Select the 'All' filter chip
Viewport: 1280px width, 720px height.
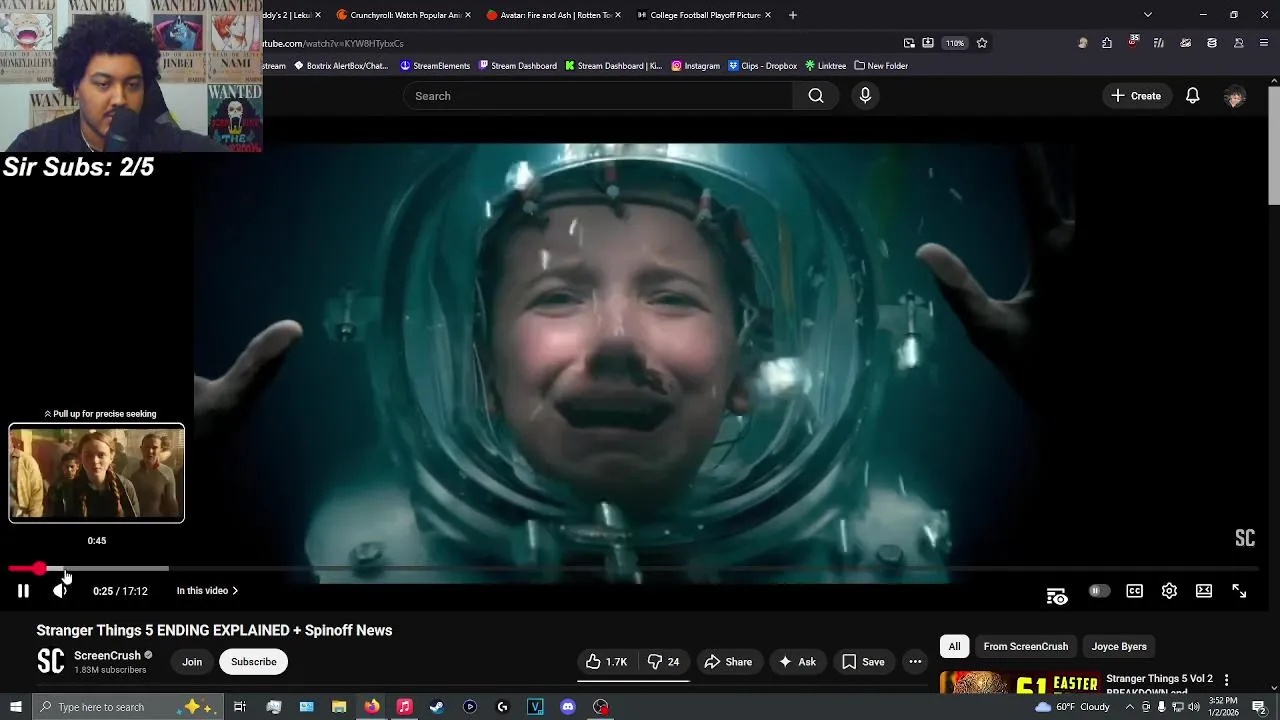point(955,647)
